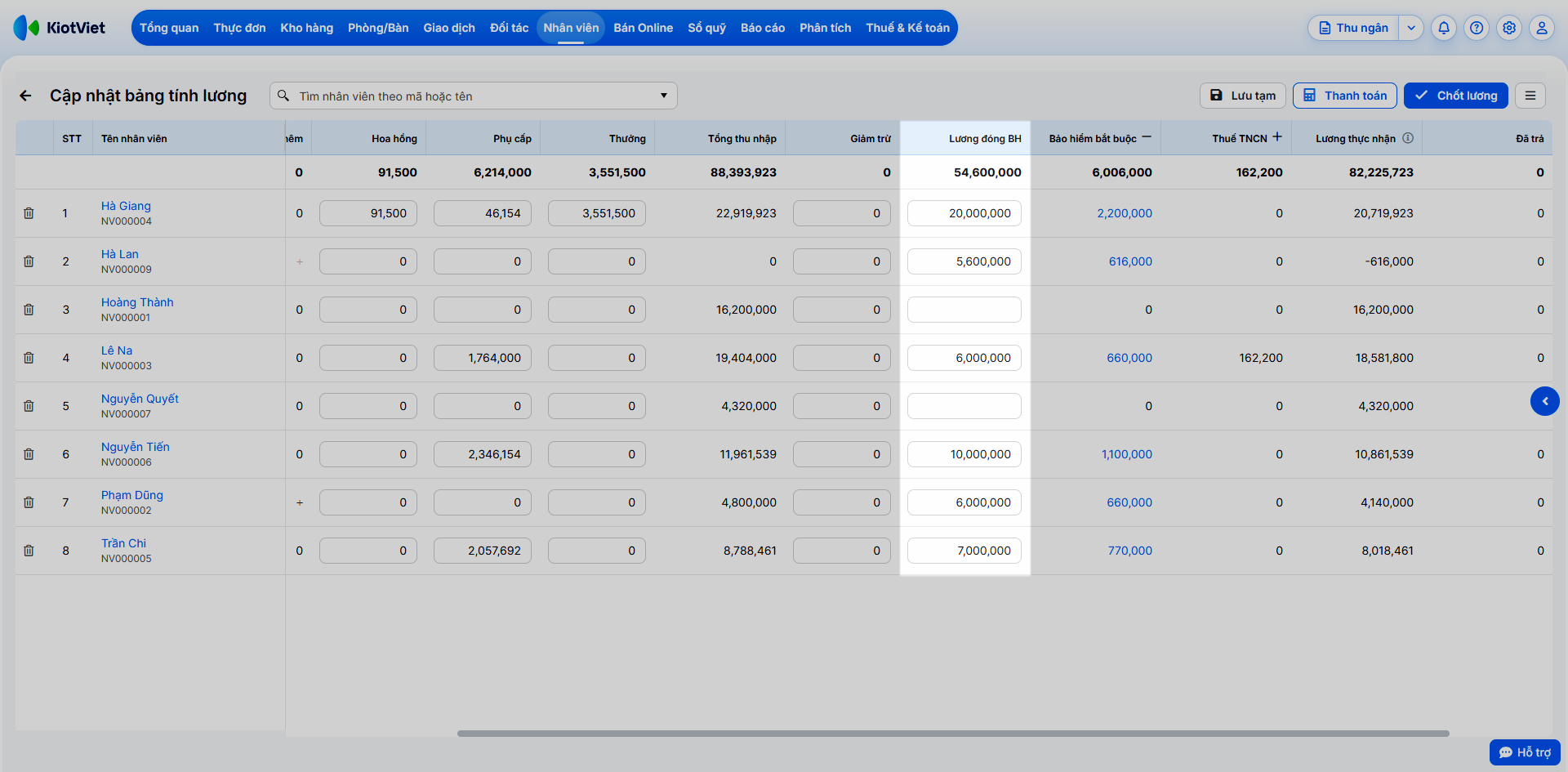Open the user account profile icon
1568x772 pixels.
coord(1542,28)
